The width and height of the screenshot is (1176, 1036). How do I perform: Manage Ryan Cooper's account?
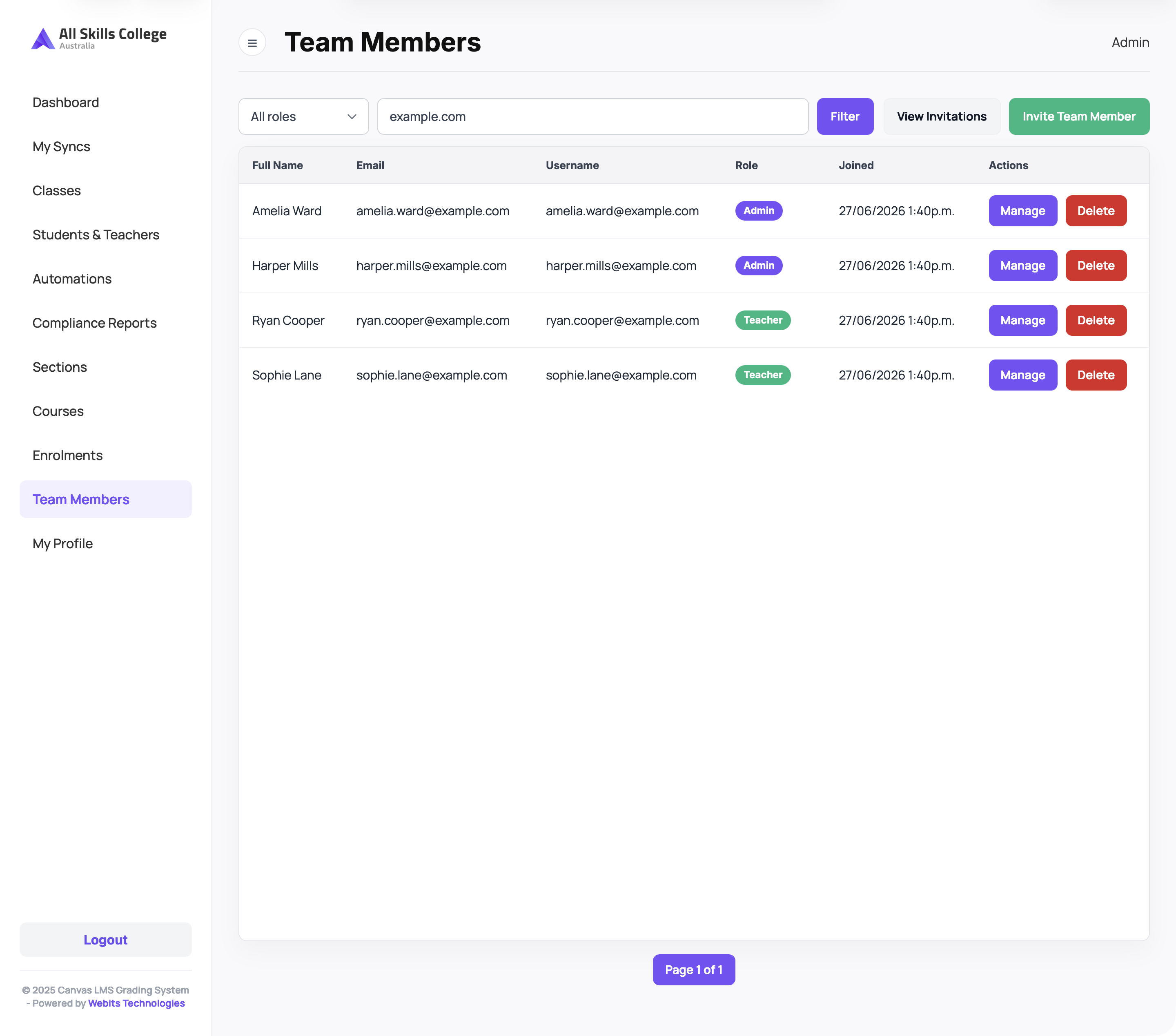(x=1022, y=320)
